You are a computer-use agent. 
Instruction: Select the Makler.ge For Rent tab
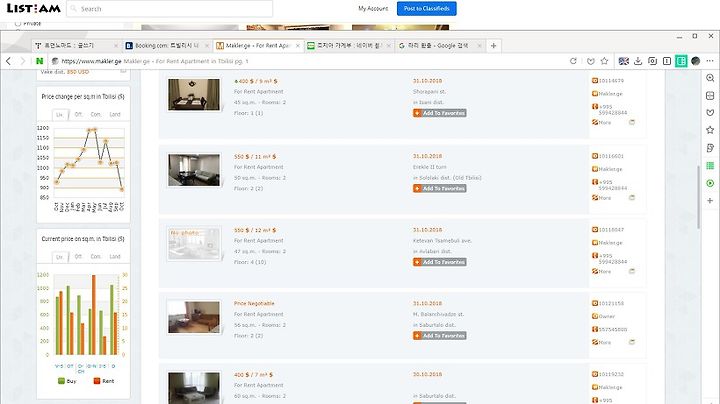coord(259,45)
